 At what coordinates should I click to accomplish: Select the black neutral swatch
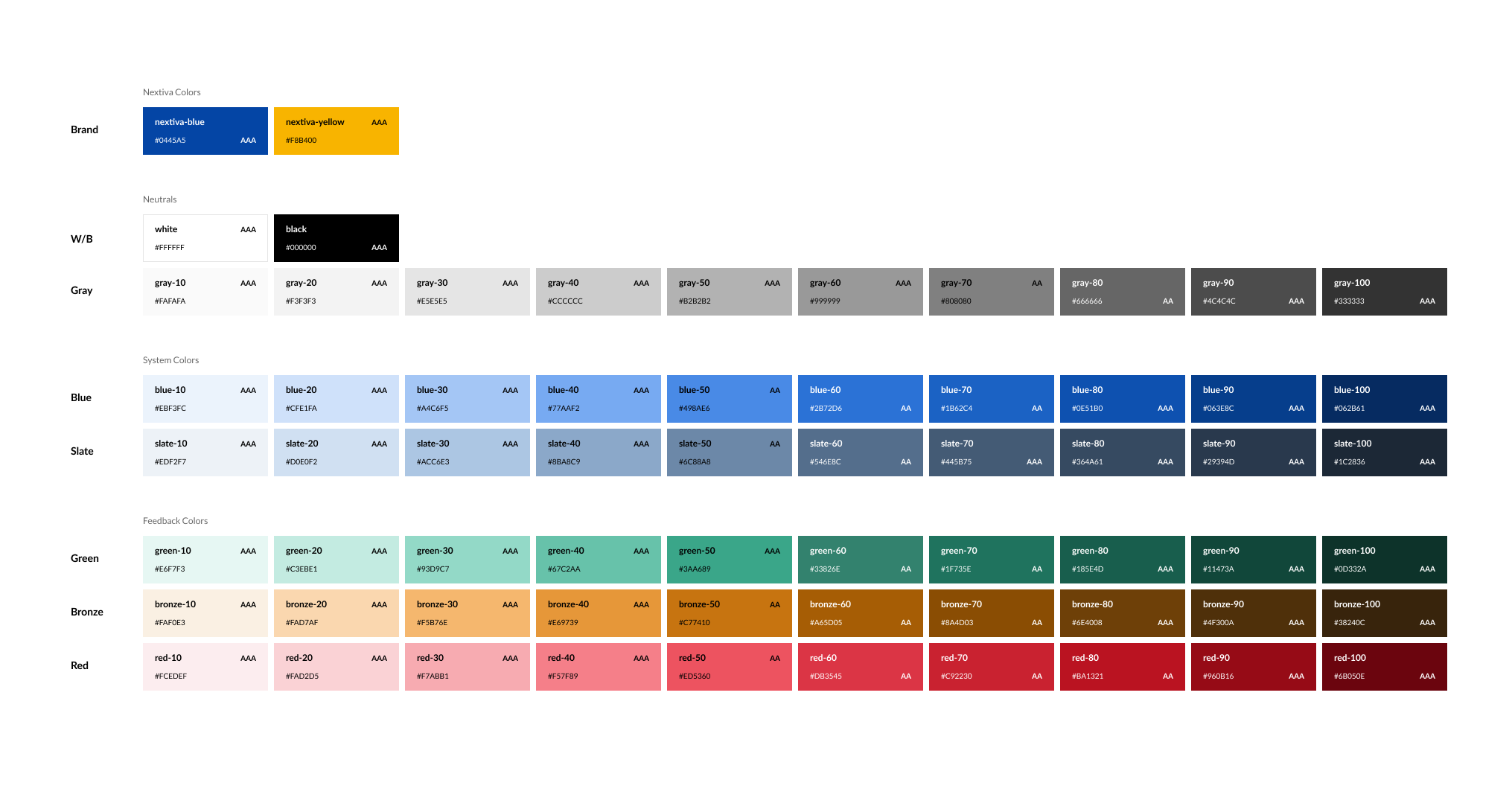(x=336, y=238)
